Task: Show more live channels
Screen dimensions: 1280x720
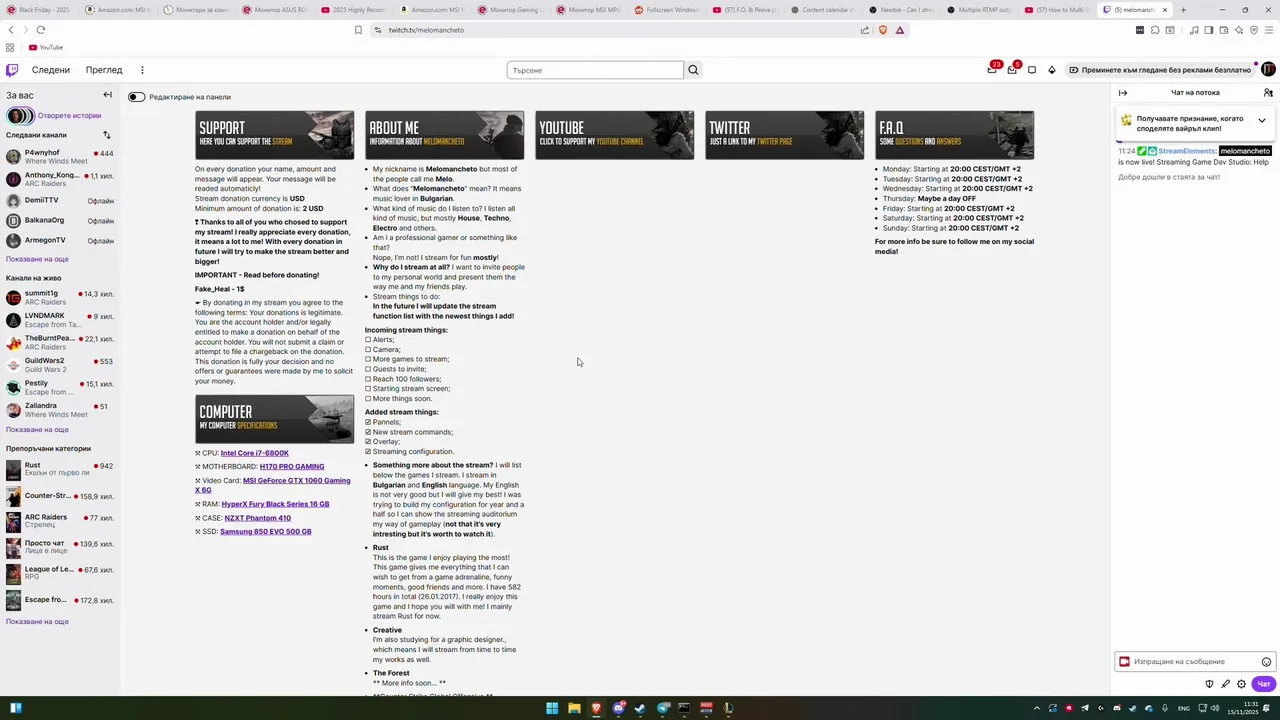Action: 37,430
